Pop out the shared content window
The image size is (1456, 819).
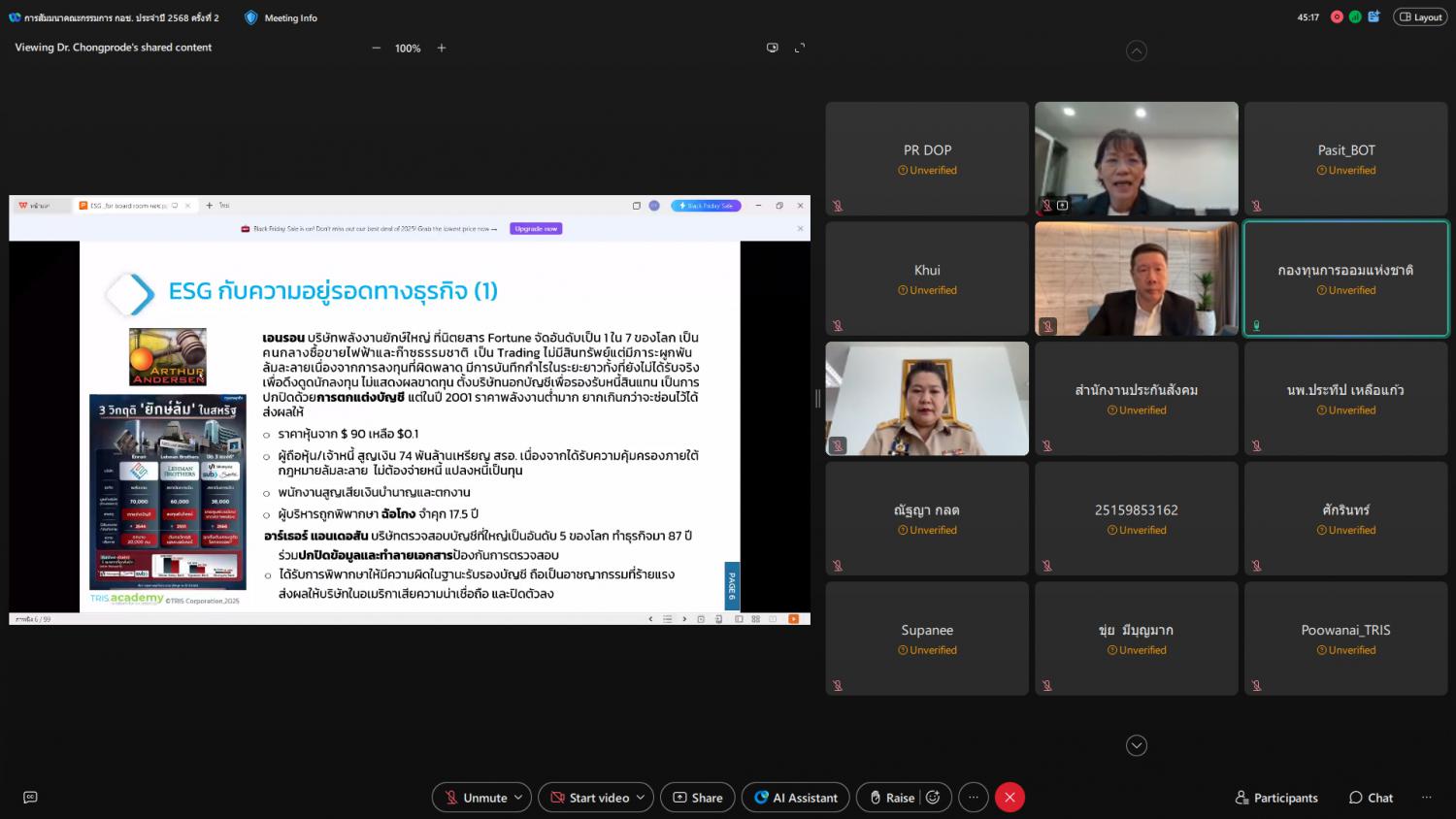773,48
